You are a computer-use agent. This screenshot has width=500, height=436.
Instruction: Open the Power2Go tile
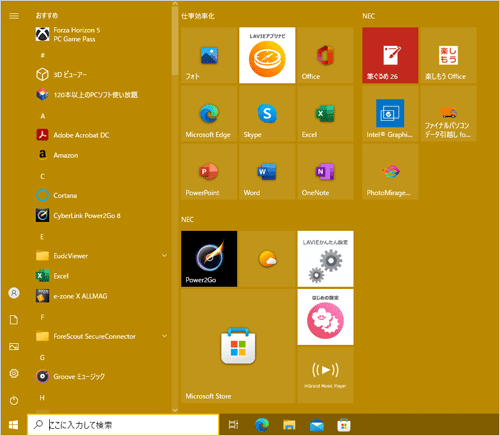pyautogui.click(x=209, y=259)
